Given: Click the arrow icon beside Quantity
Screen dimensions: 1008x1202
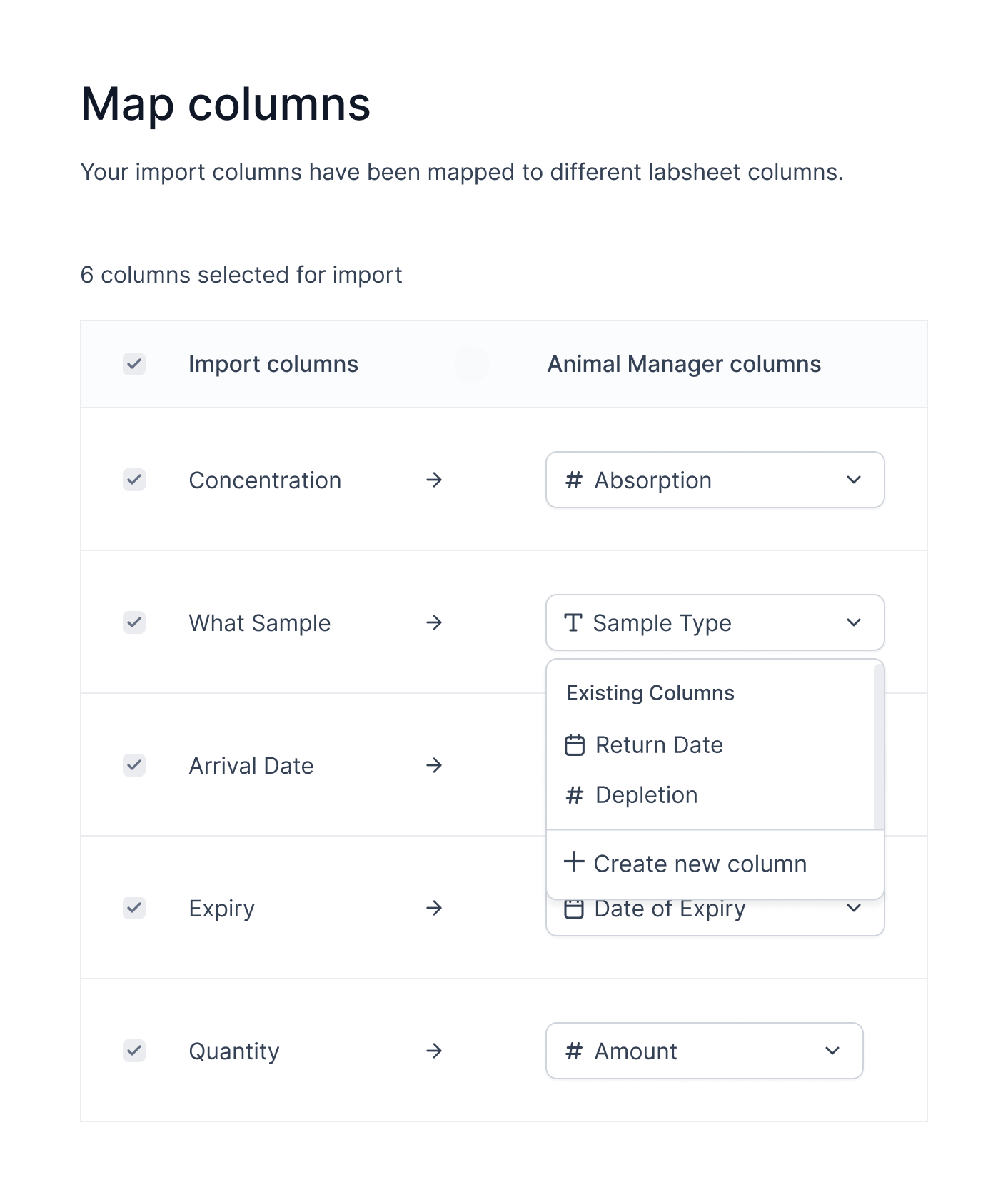Looking at the screenshot, I should tap(434, 1051).
